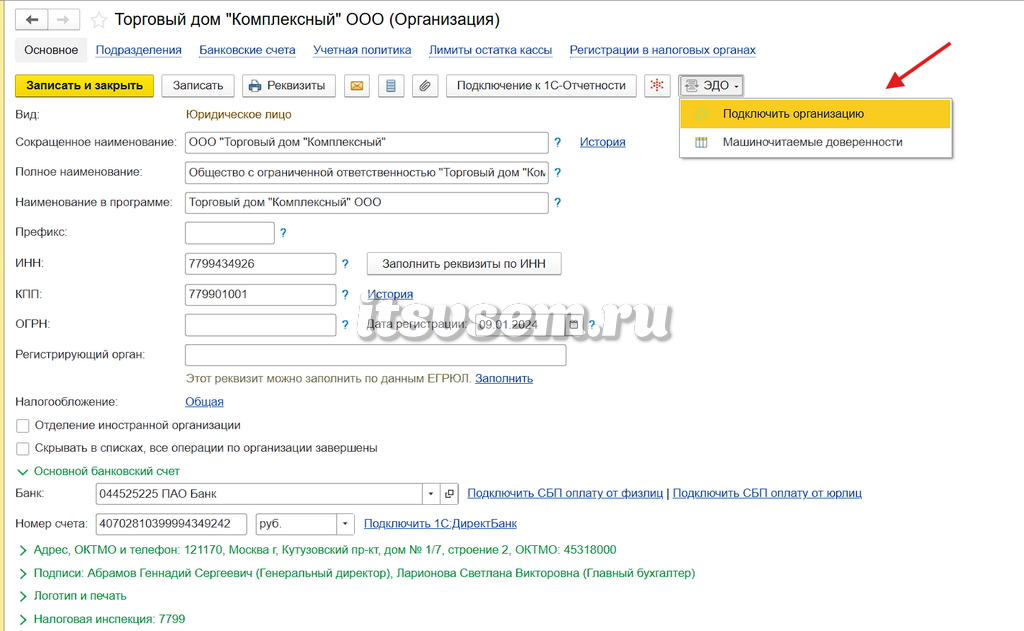Click the red snowflake icon next to 1С-Отчетность
1024x631 pixels.
click(x=657, y=86)
